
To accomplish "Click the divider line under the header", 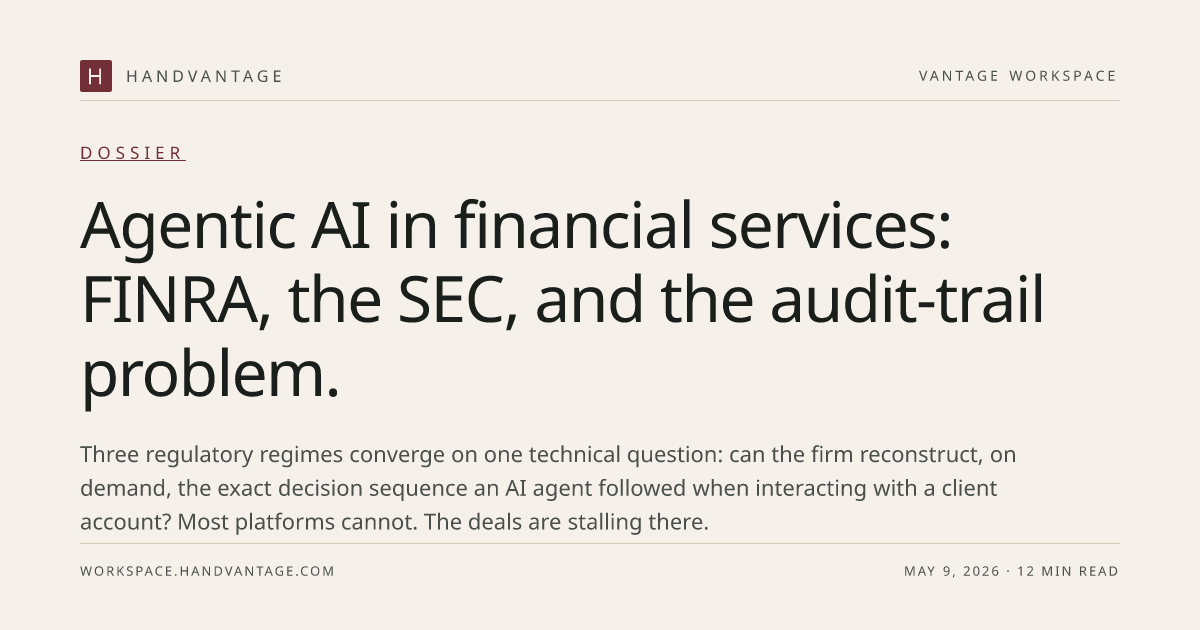I will [x=600, y=100].
